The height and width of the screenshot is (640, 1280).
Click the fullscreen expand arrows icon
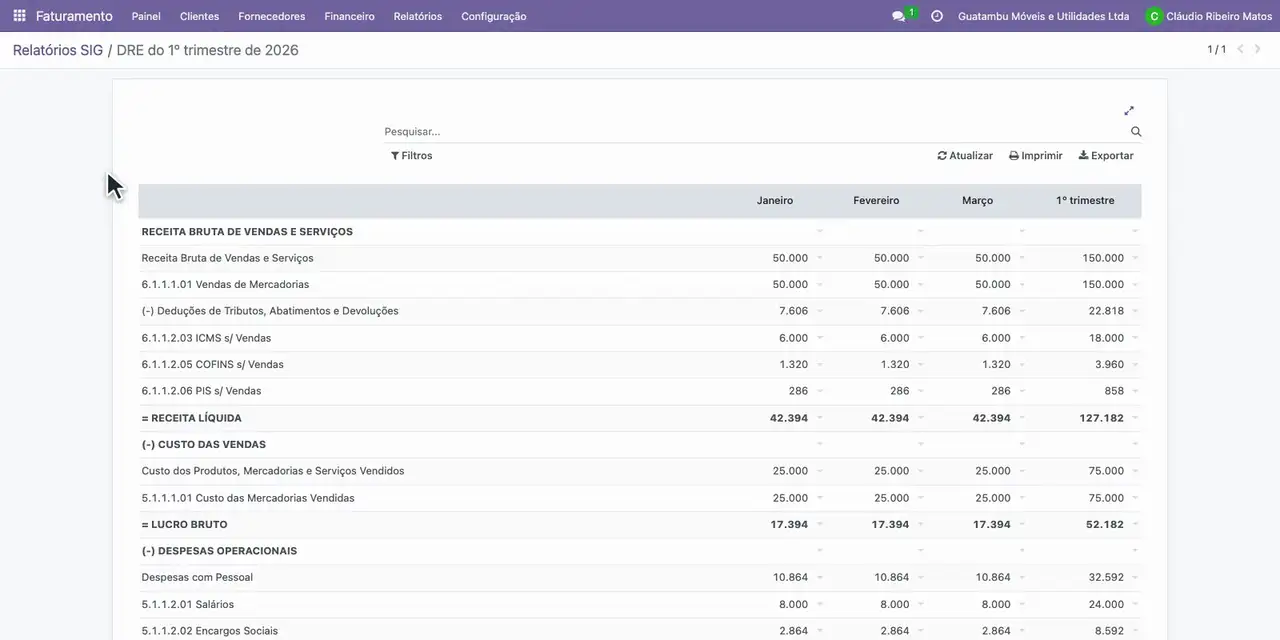click(1129, 111)
